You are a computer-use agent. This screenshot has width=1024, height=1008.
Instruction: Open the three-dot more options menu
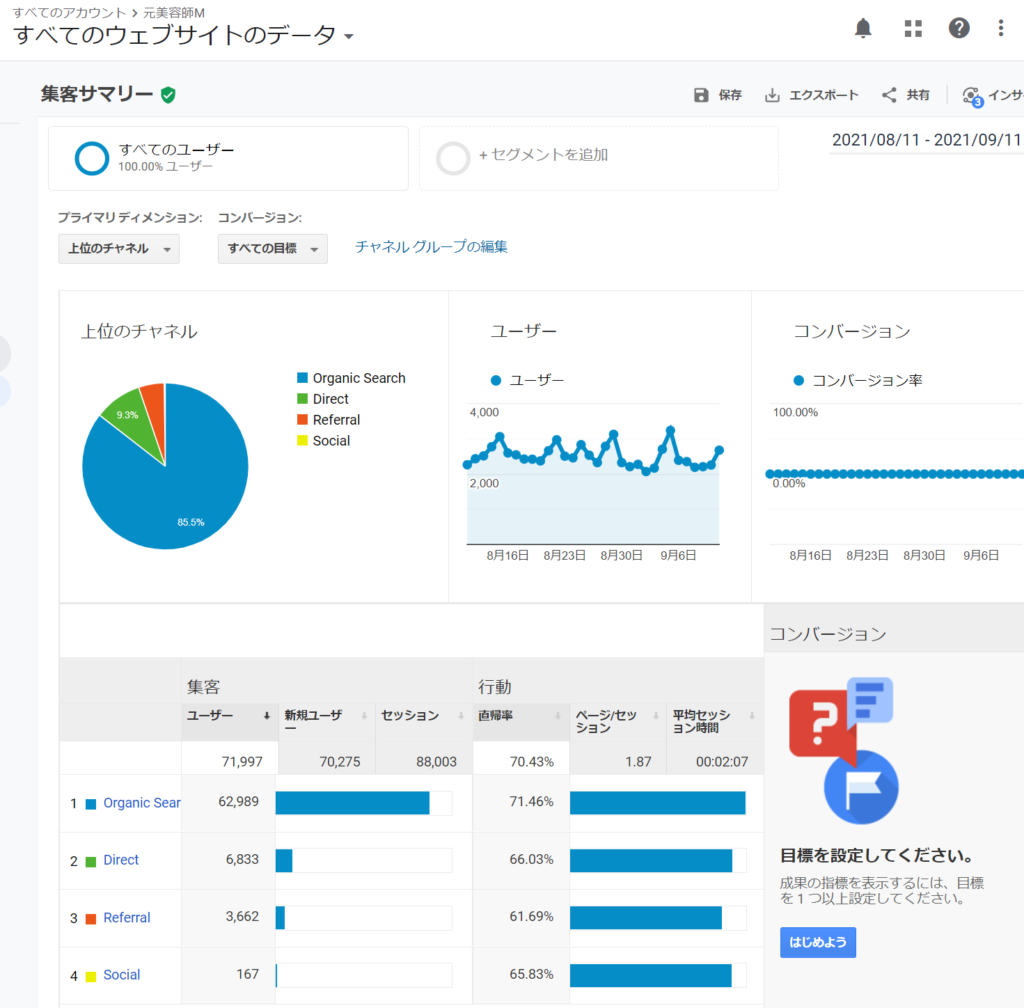click(1001, 28)
